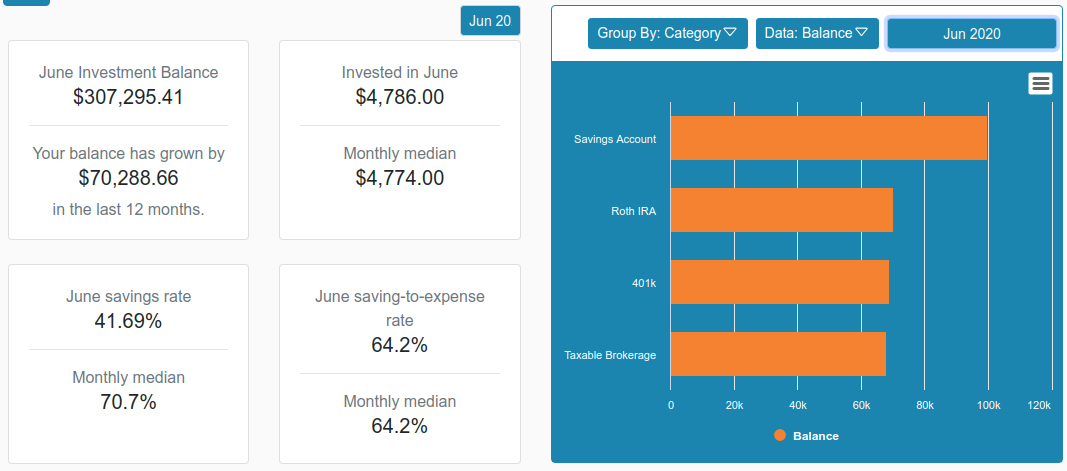Viewport: 1067px width, 471px height.
Task: Toggle the Balance series legend item
Action: (x=807, y=436)
